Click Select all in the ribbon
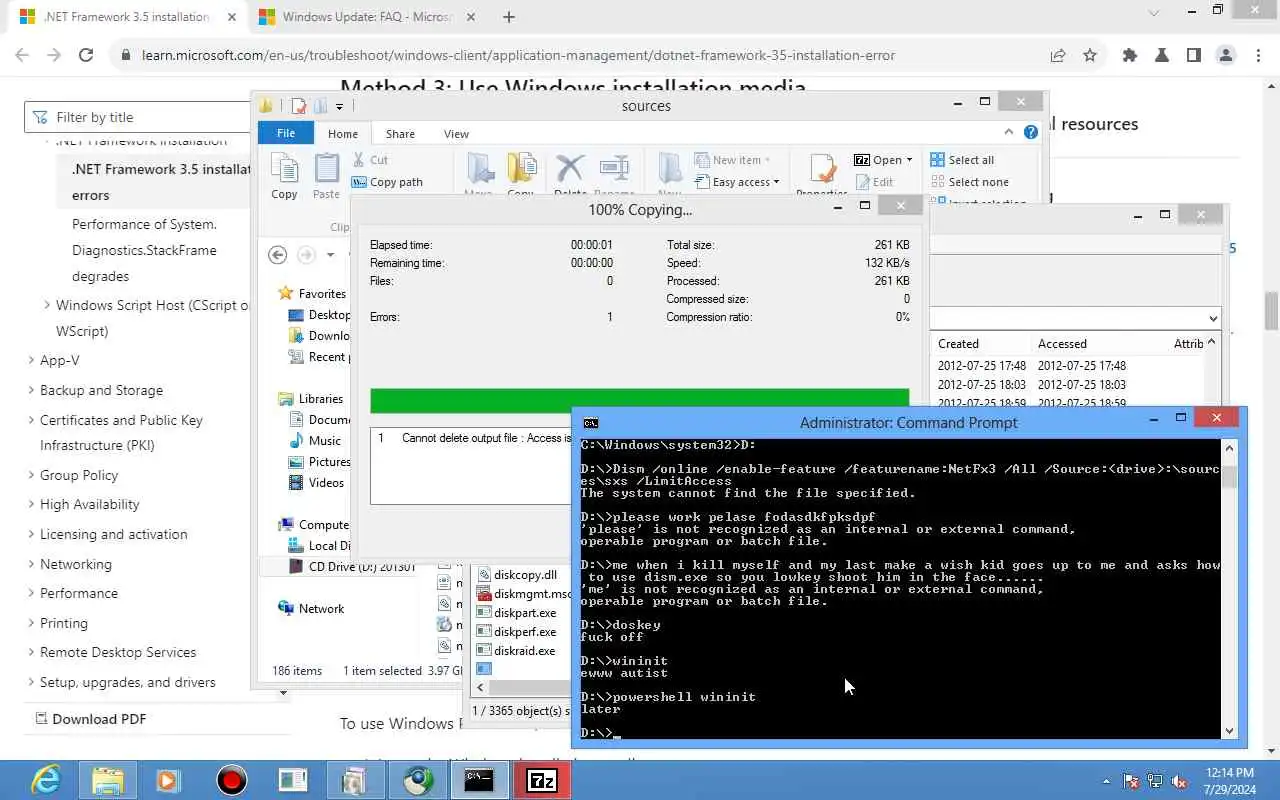The image size is (1280, 800). [x=962, y=160]
